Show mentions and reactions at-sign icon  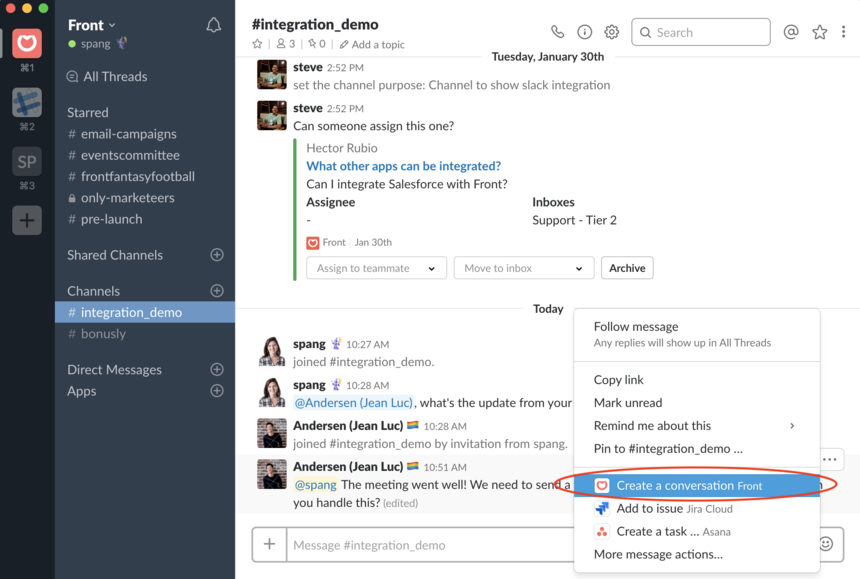click(791, 32)
